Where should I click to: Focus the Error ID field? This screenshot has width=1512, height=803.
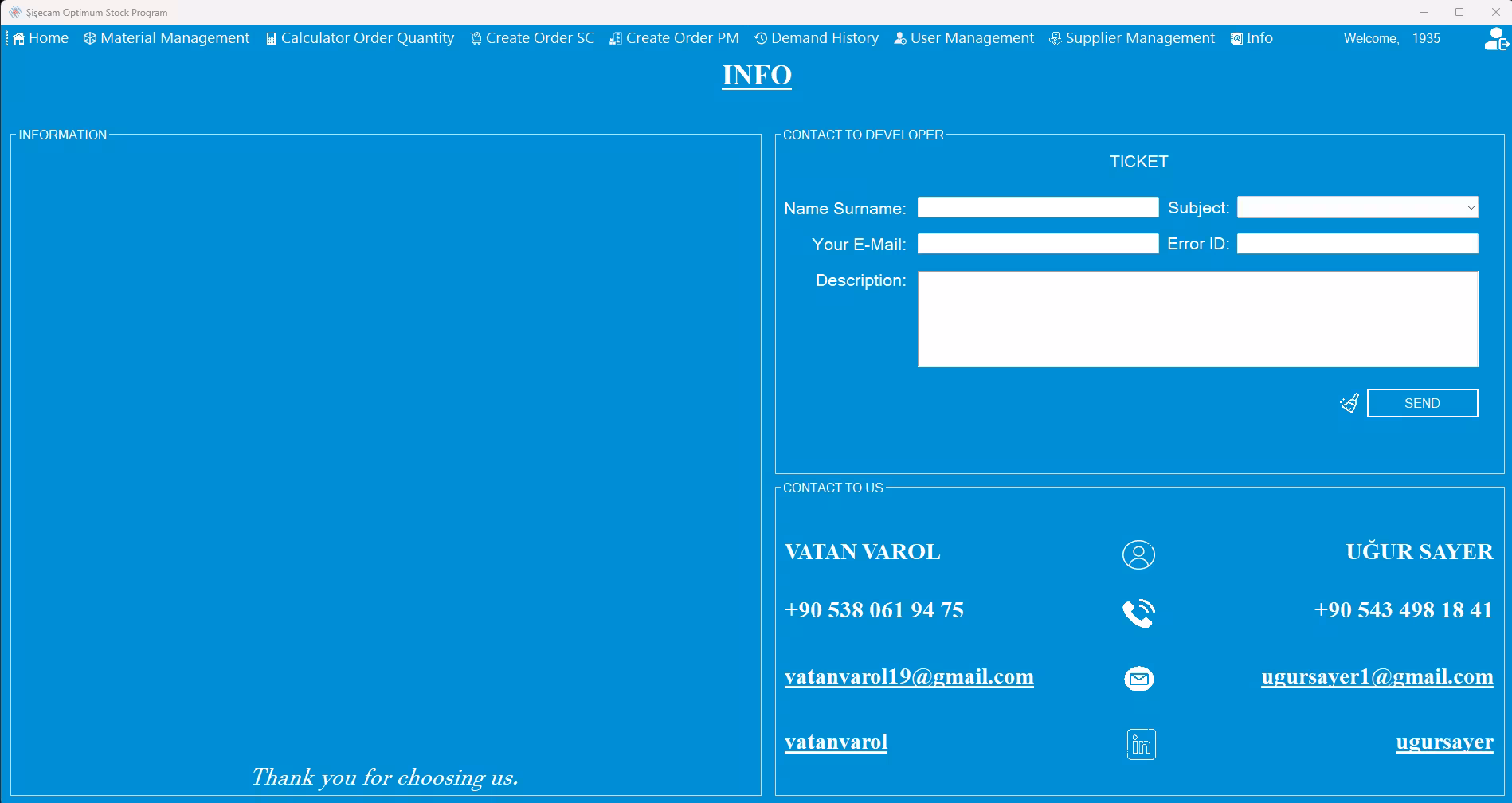click(x=1357, y=244)
